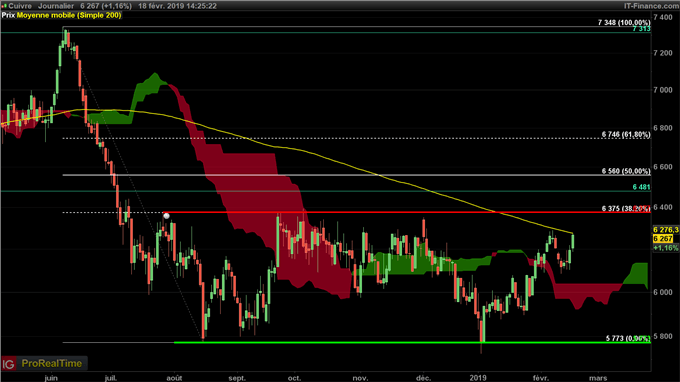
Task: Click the green 7 313 level tag
Action: click(x=641, y=29)
